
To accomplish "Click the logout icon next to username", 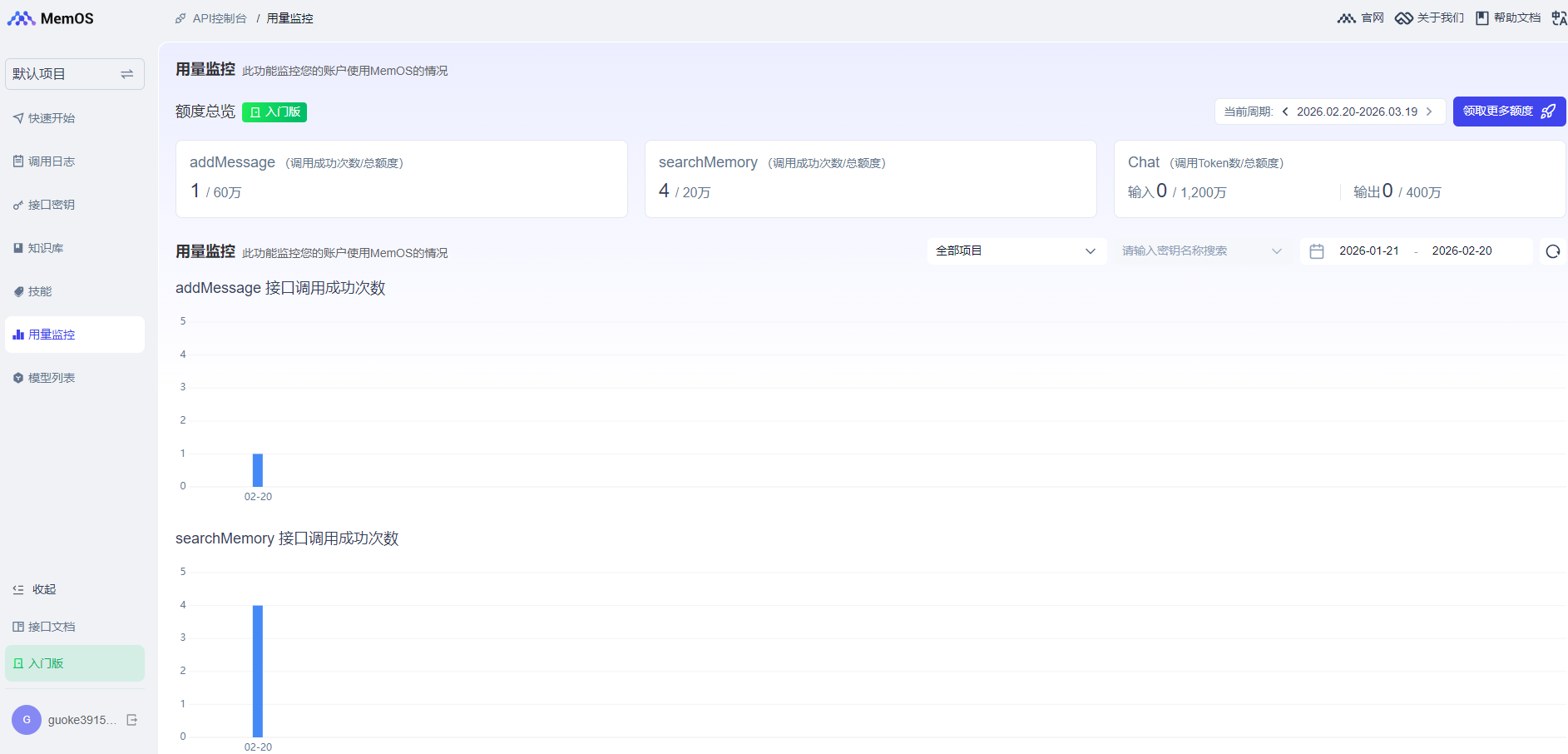I will (x=131, y=720).
